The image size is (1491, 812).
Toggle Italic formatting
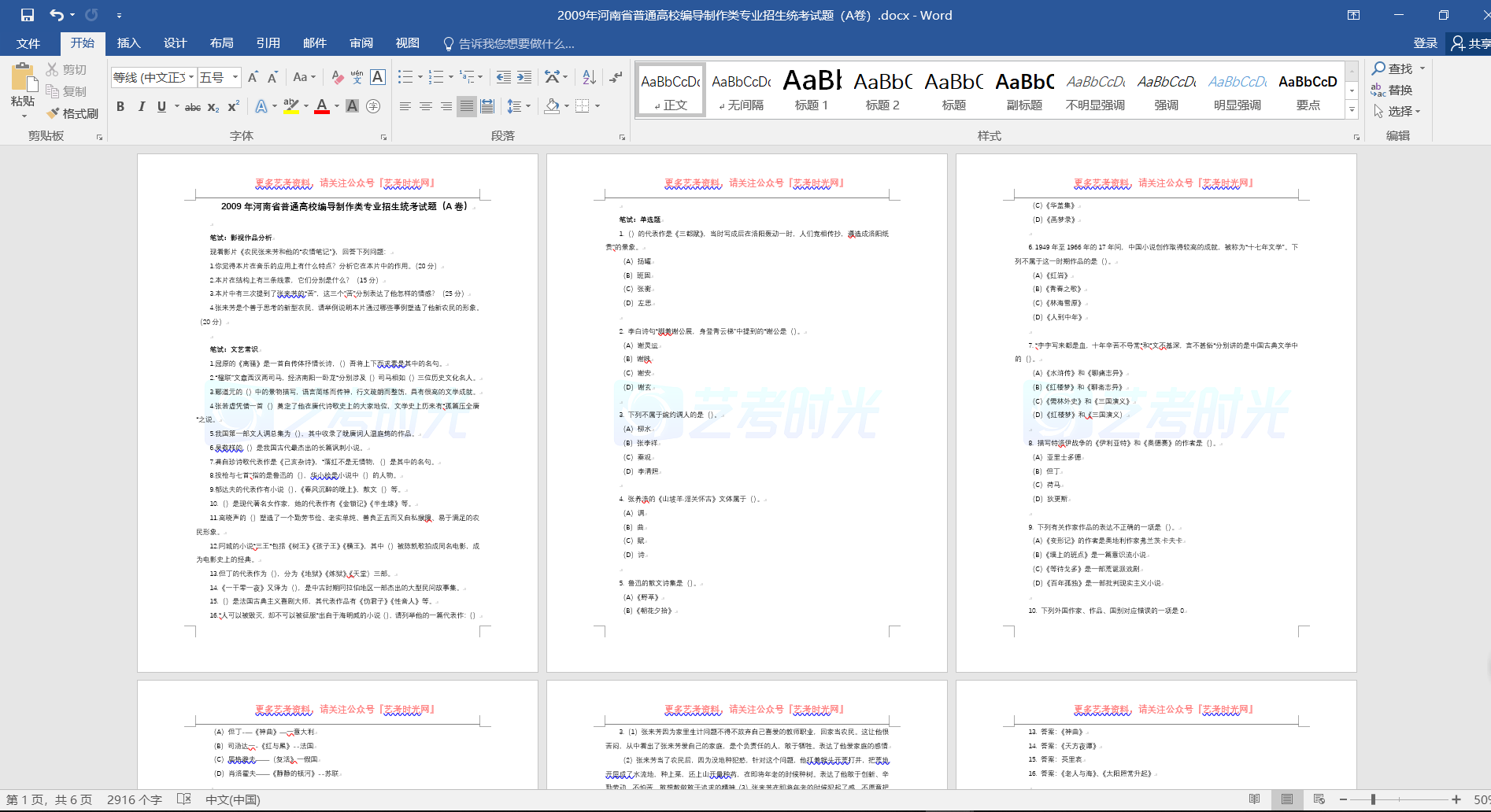coord(141,107)
